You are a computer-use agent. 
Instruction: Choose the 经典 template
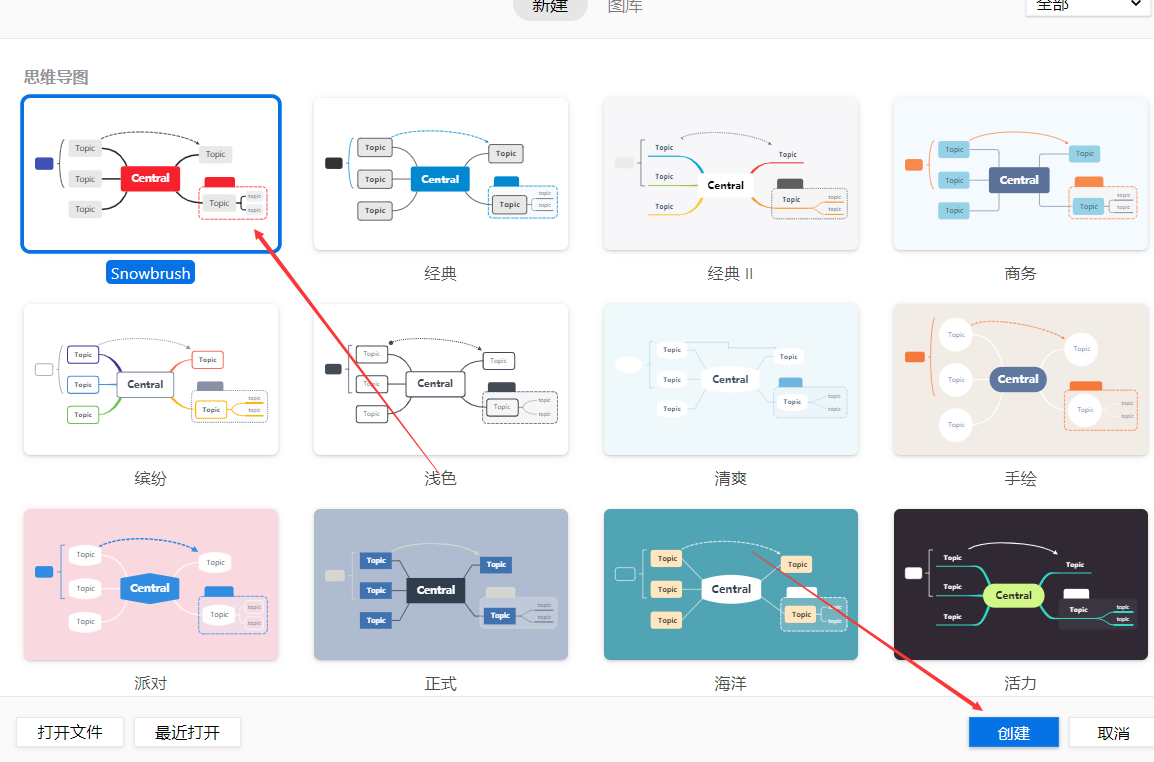(x=440, y=173)
